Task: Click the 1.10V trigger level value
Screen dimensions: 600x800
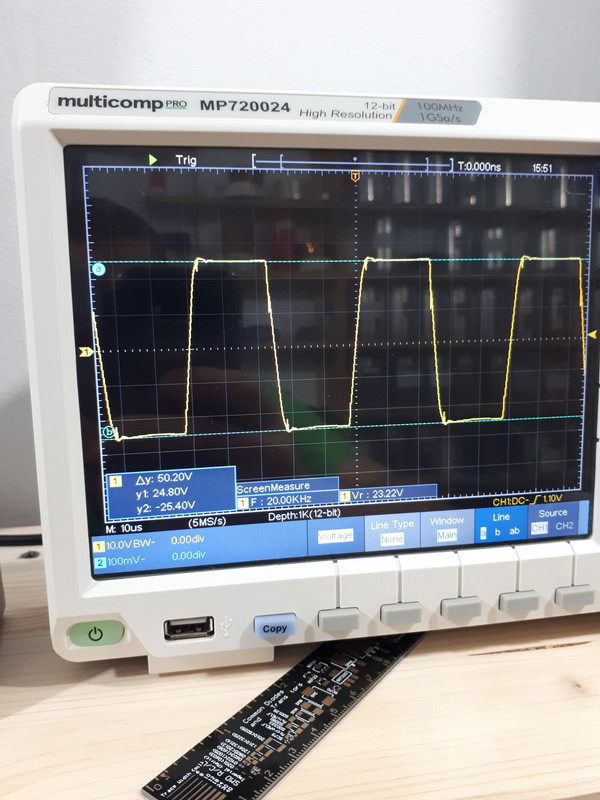Action: [554, 498]
